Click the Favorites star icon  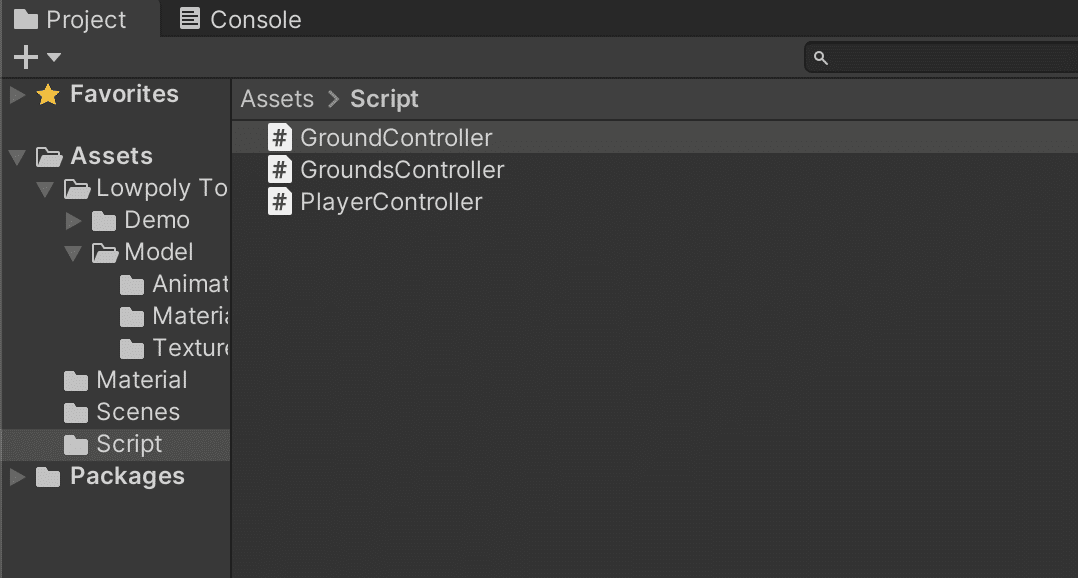(48, 95)
